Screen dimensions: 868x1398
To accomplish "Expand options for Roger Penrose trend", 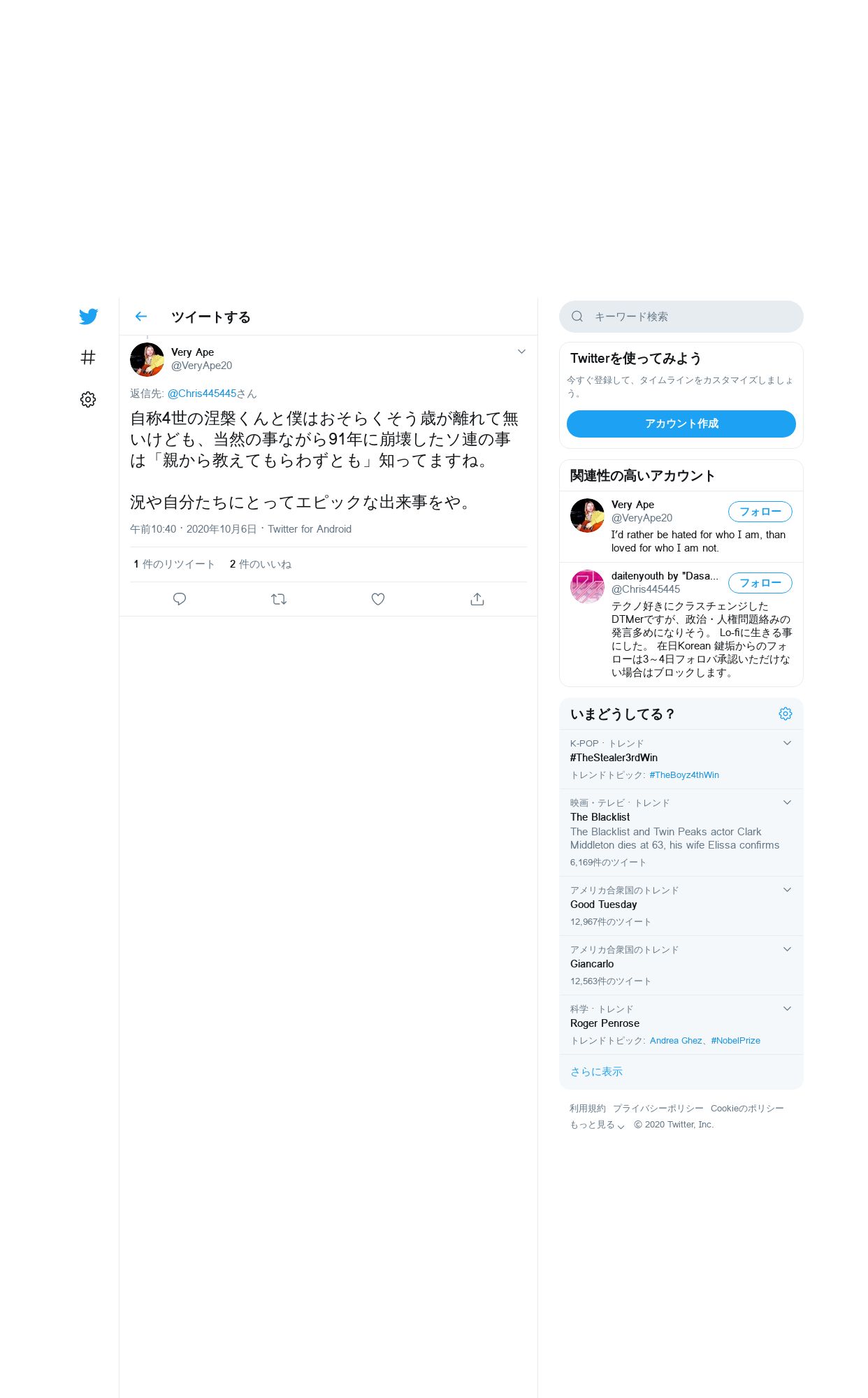I will click(x=787, y=1009).
